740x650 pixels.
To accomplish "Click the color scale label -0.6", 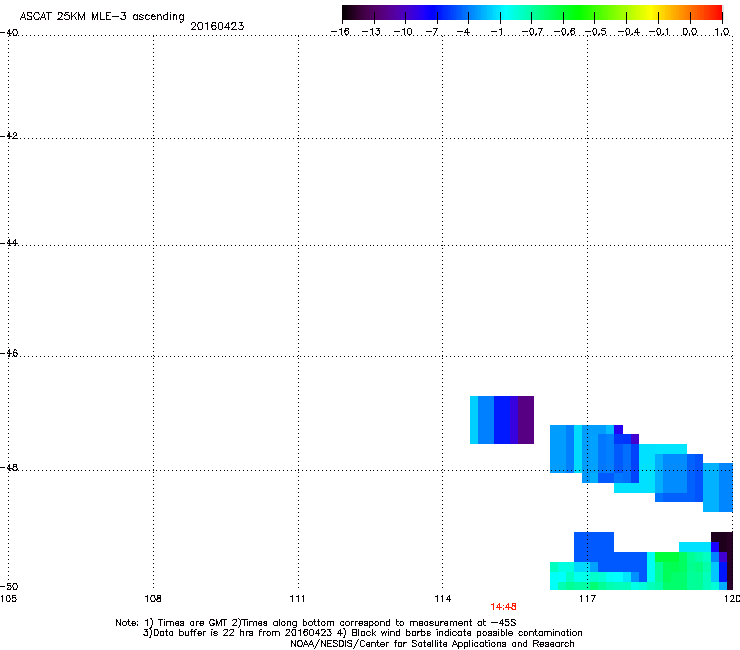I will pos(564,32).
